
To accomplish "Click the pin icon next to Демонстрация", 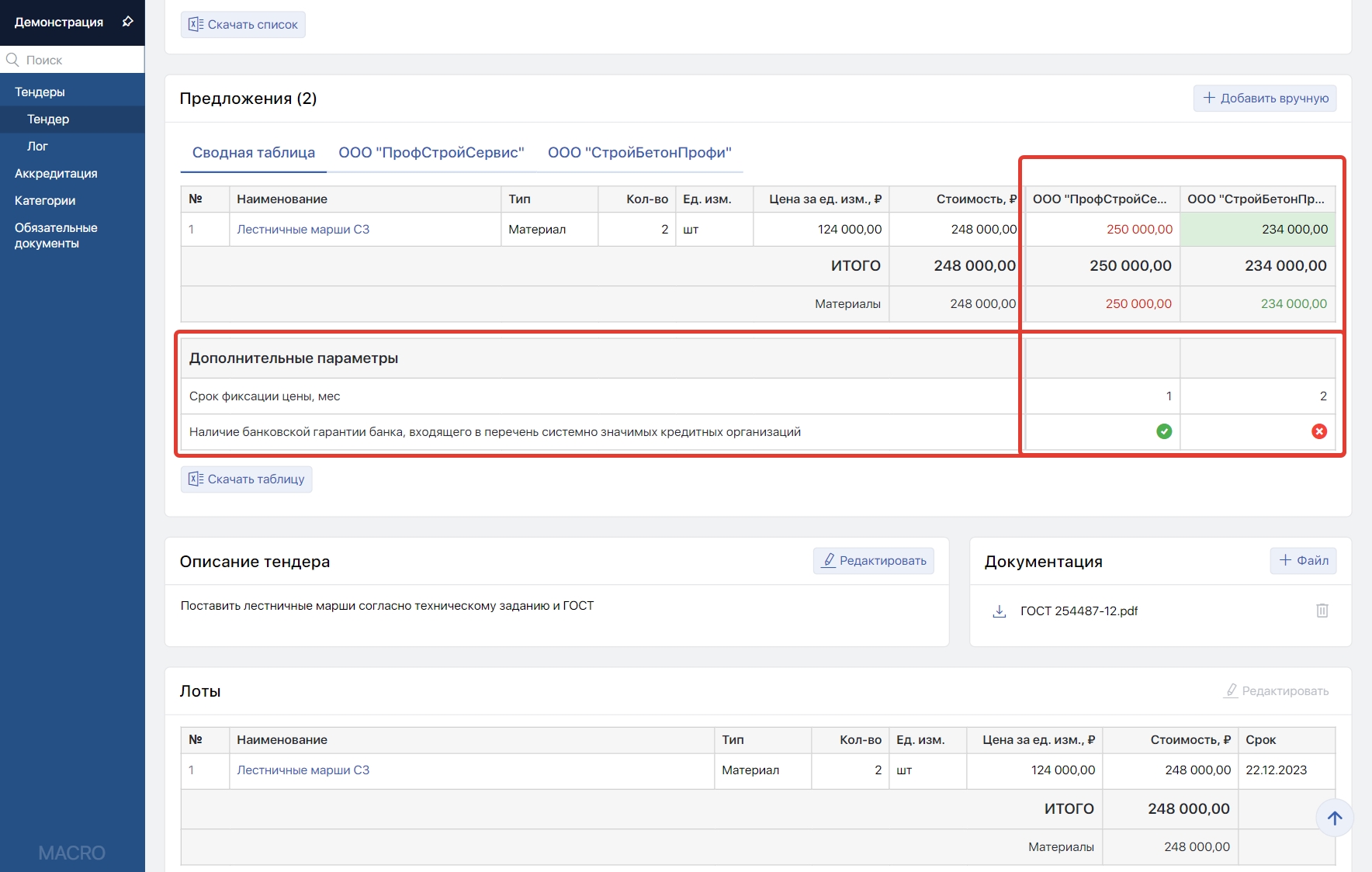I will (128, 22).
